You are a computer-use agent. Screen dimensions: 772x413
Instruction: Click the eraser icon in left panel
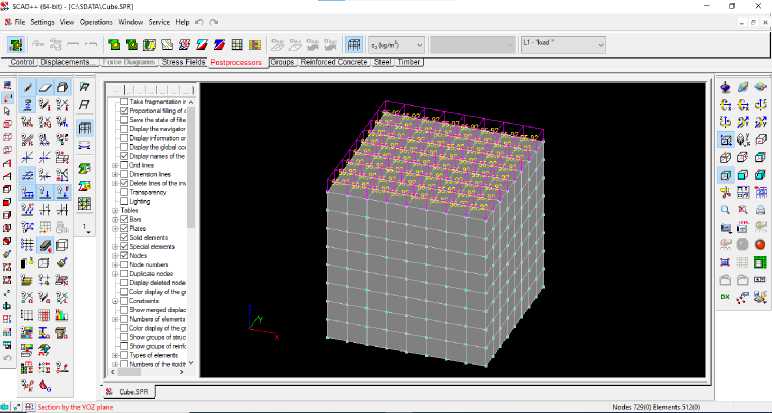coord(44,245)
